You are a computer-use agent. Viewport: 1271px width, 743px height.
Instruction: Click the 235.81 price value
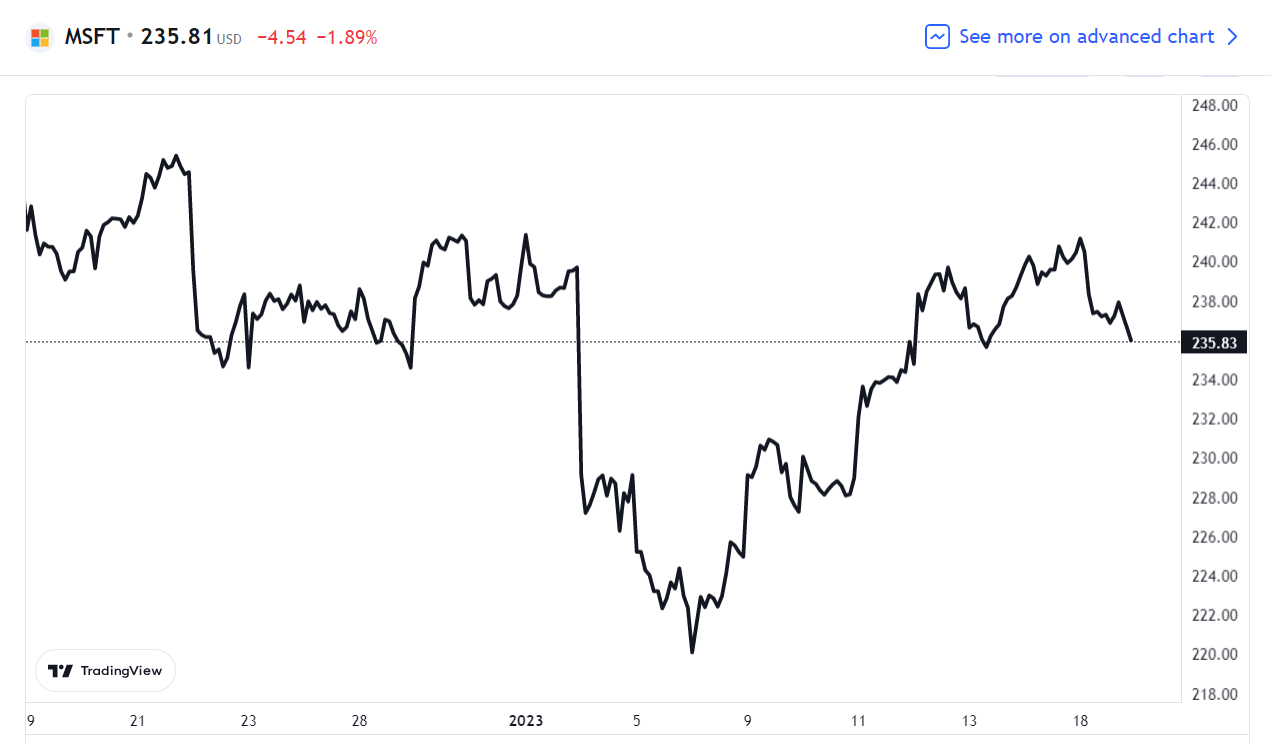[176, 37]
